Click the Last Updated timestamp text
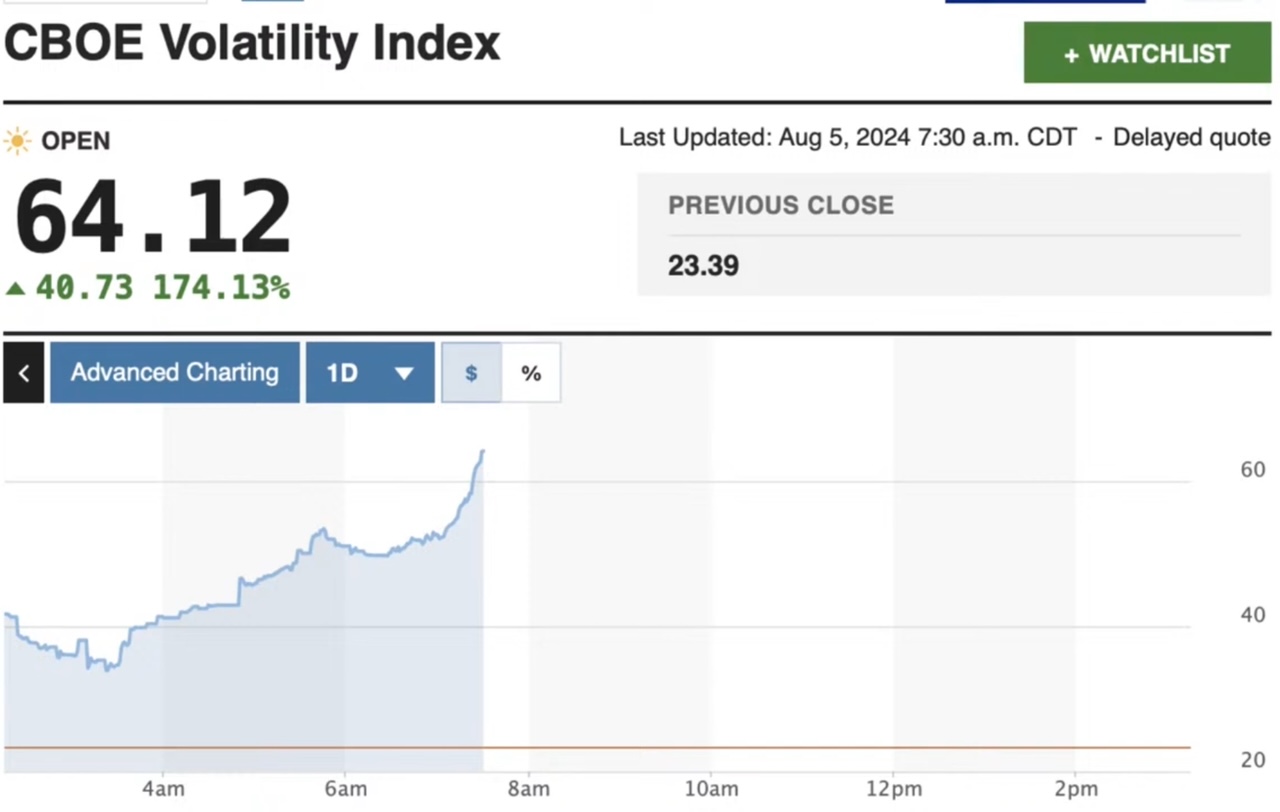 coord(847,137)
